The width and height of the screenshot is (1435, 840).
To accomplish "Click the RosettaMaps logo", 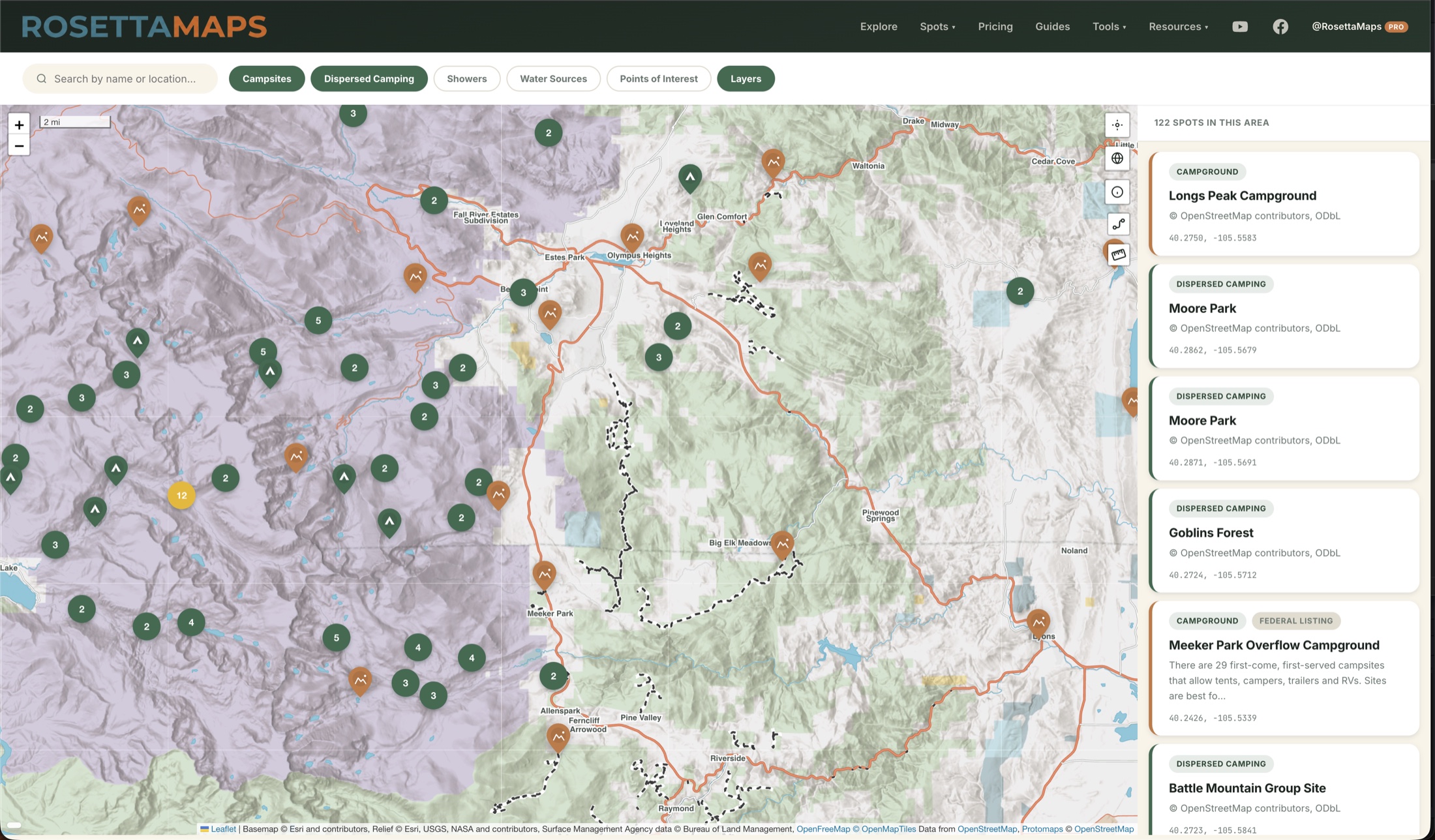I will tap(144, 27).
